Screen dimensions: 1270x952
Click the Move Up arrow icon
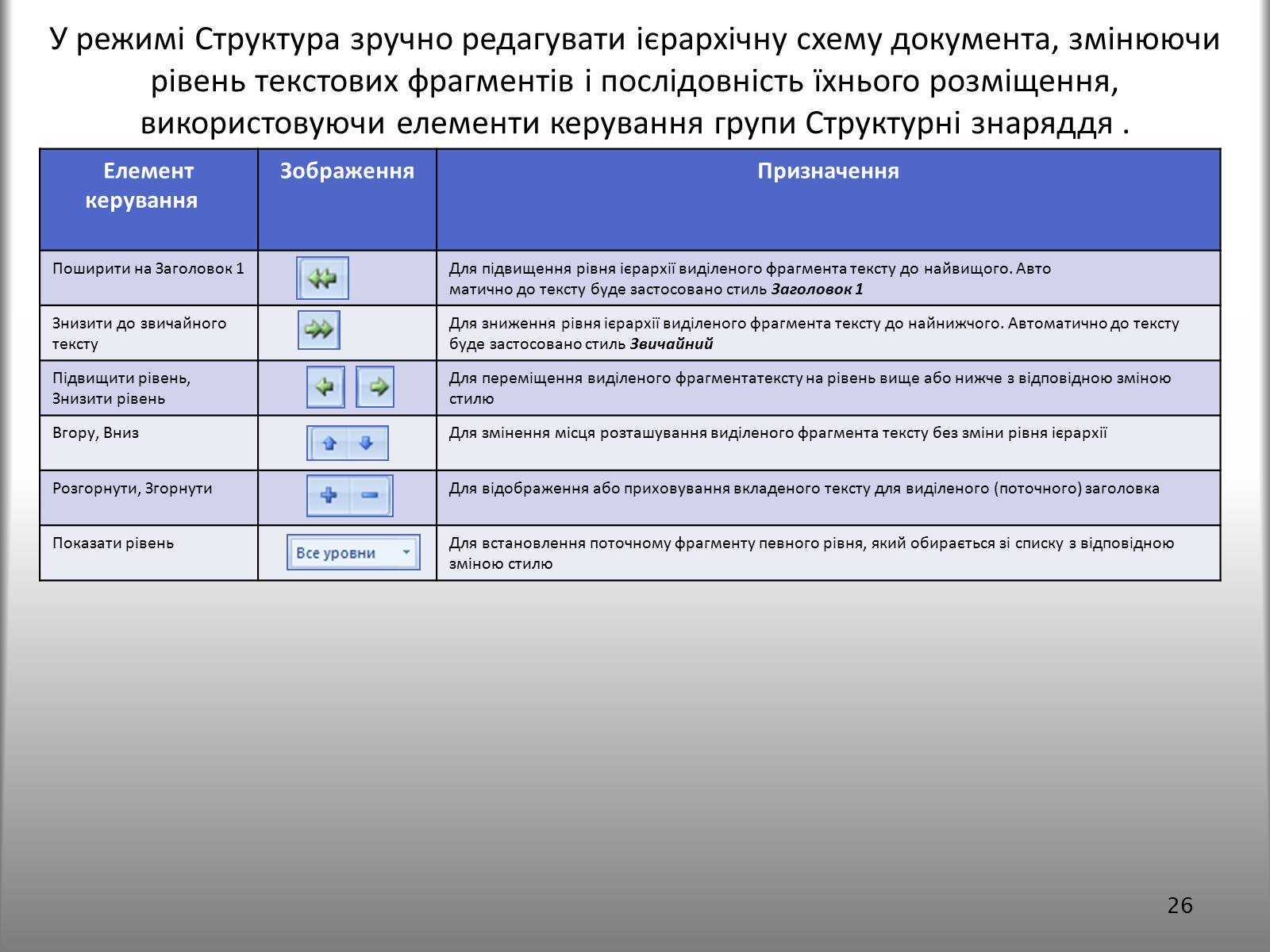point(329,443)
